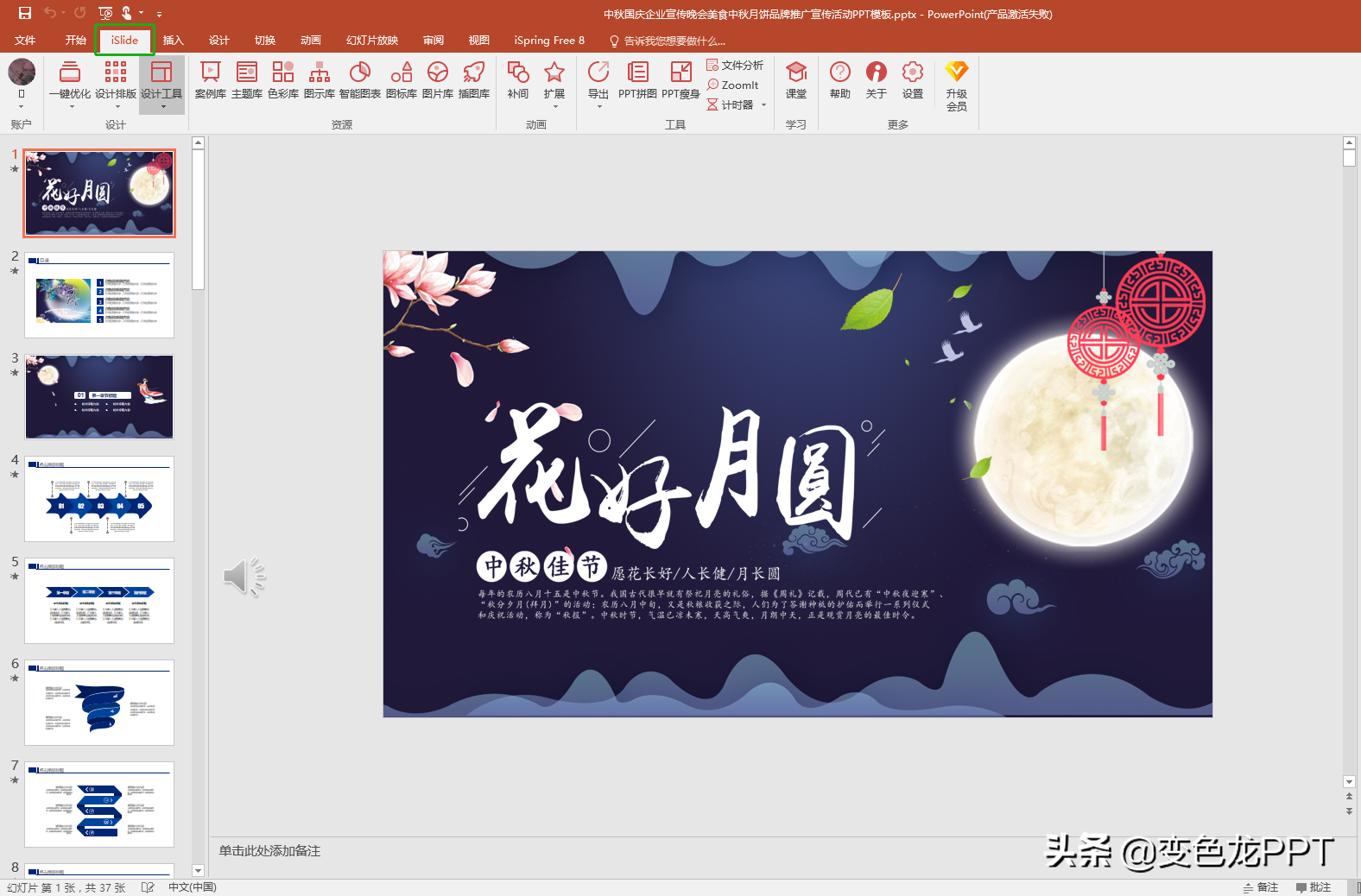1361x896 pixels.
Task: Click the speaker audio icon on slide
Action: pos(244,577)
